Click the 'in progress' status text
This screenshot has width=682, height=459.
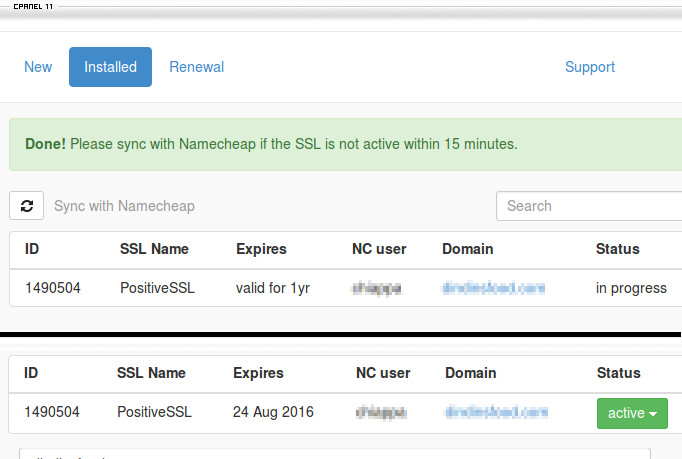631,288
